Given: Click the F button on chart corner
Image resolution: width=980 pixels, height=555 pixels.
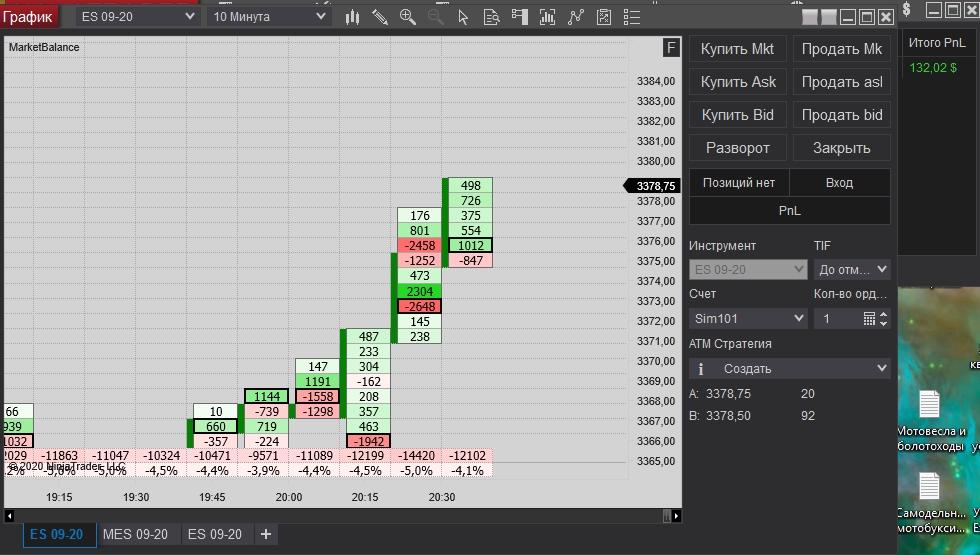Looking at the screenshot, I should [x=671, y=48].
